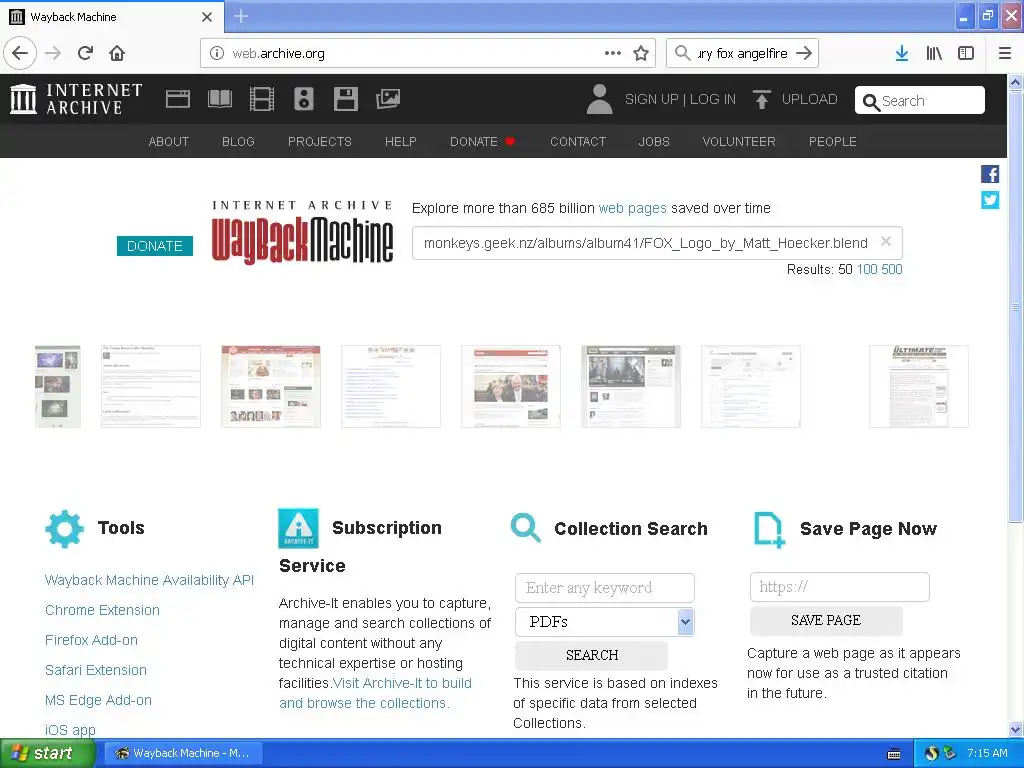The height and width of the screenshot is (768, 1024).
Task: Go to the Firefox home page
Action: pyautogui.click(x=117, y=53)
